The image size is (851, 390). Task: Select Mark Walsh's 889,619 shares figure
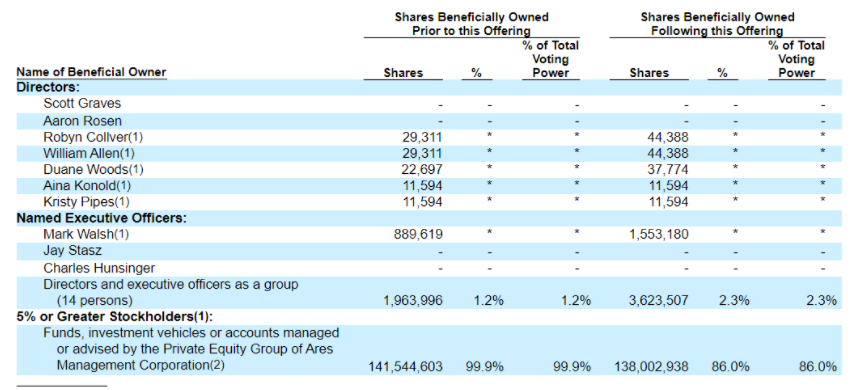pyautogui.click(x=418, y=235)
